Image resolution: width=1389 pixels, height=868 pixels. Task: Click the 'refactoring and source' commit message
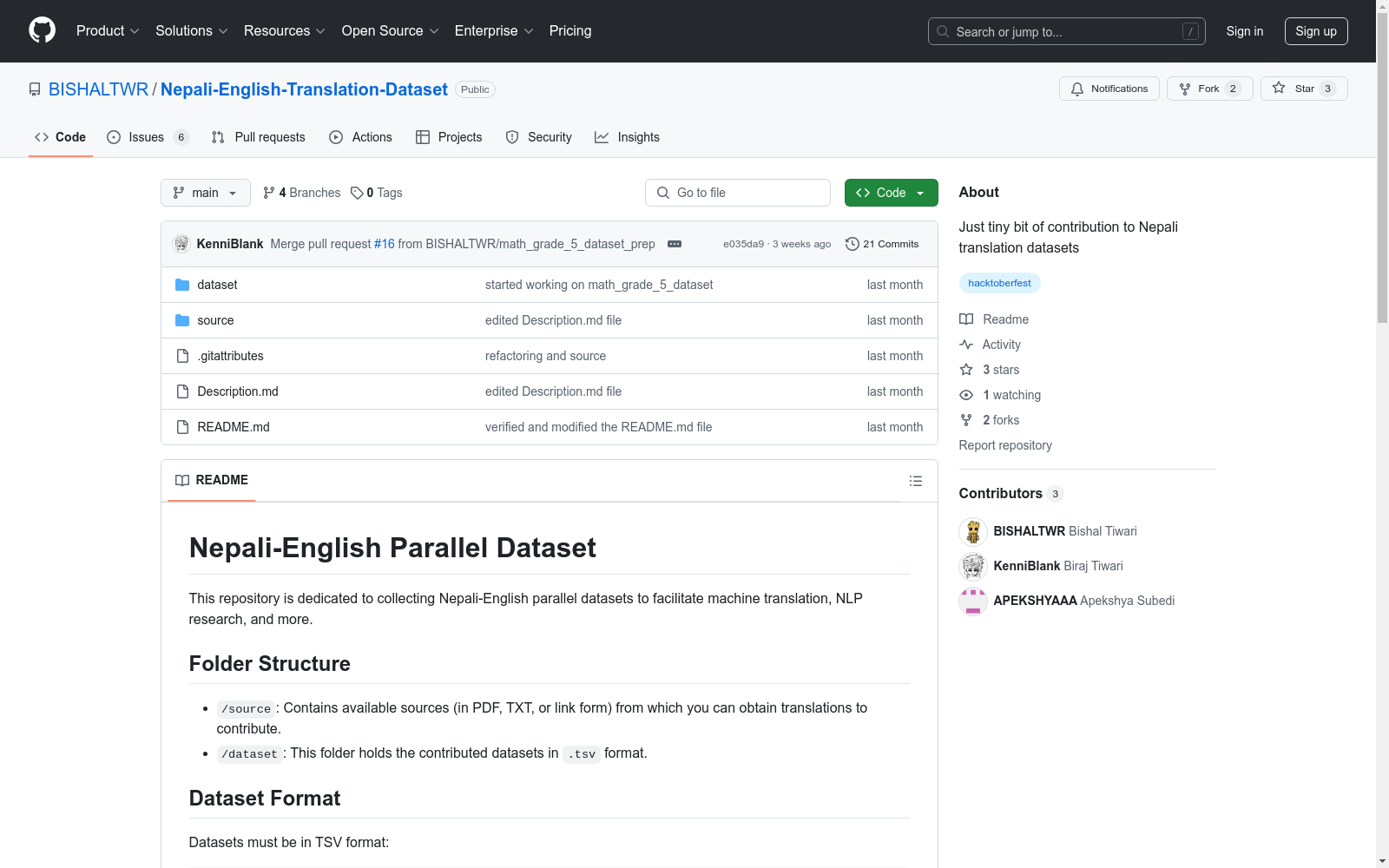pos(545,356)
